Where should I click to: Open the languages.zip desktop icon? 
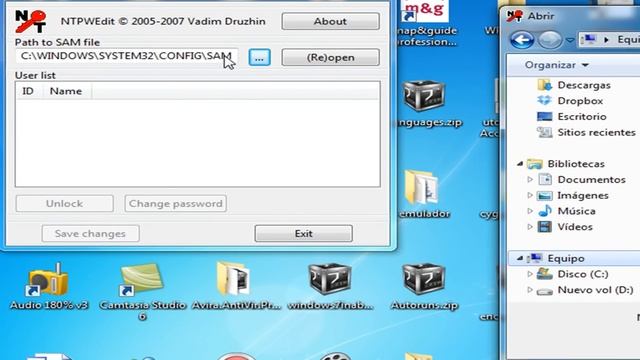pyautogui.click(x=424, y=96)
